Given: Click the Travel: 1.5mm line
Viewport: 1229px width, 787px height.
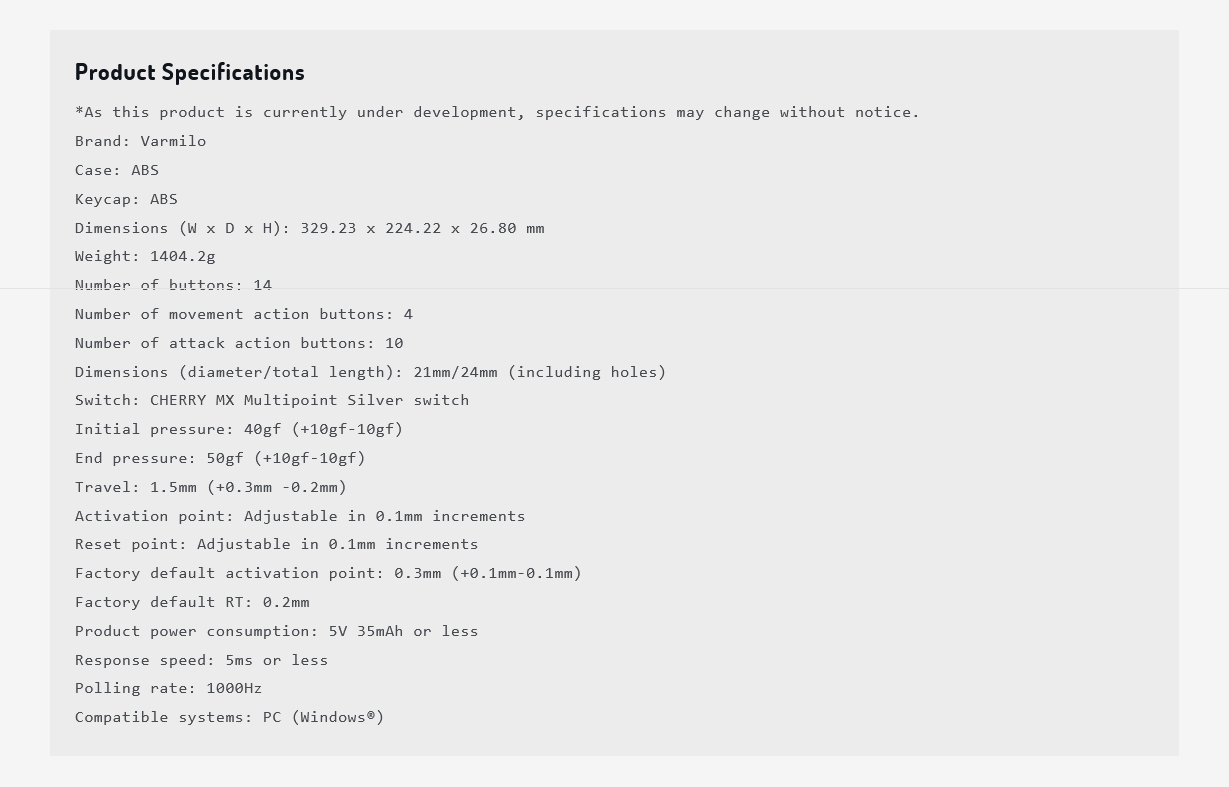Looking at the screenshot, I should tap(211, 487).
